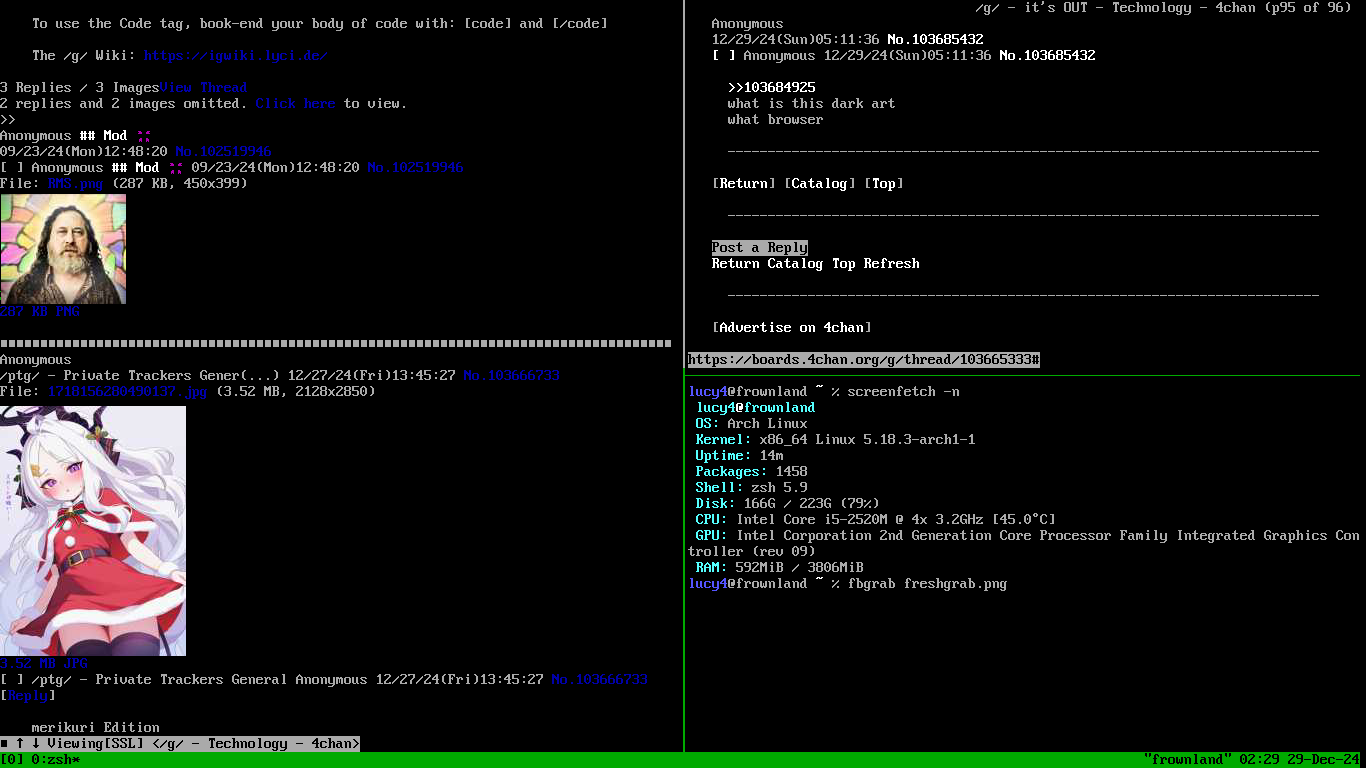Click the 'what browser' line
The image size is (1366, 768).
coord(775,119)
